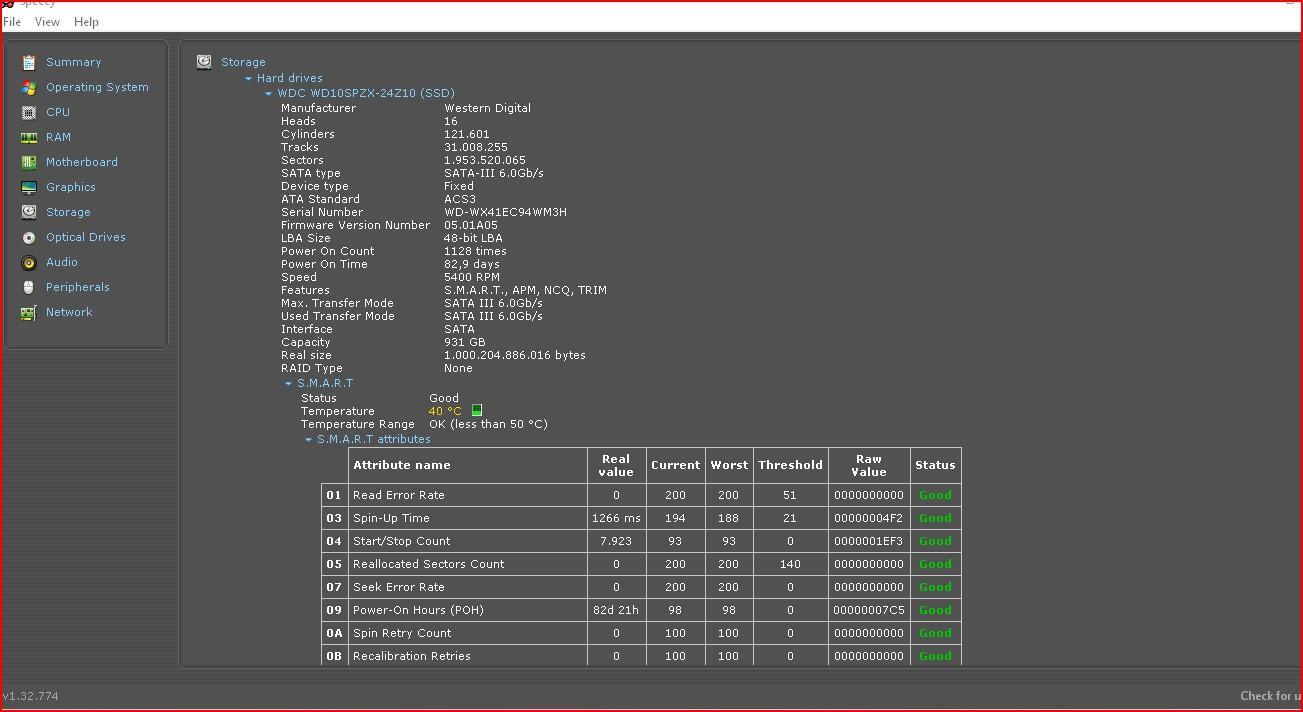Open the Network card icon
The height and width of the screenshot is (712, 1303).
(28, 312)
